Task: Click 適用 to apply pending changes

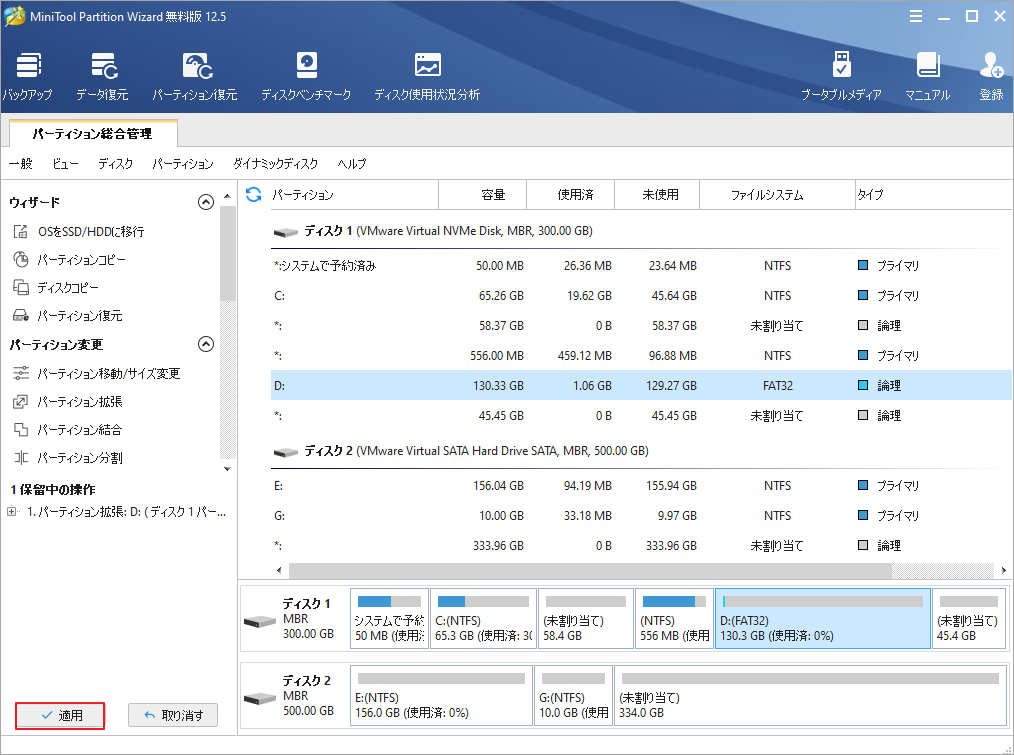Action: pos(60,716)
